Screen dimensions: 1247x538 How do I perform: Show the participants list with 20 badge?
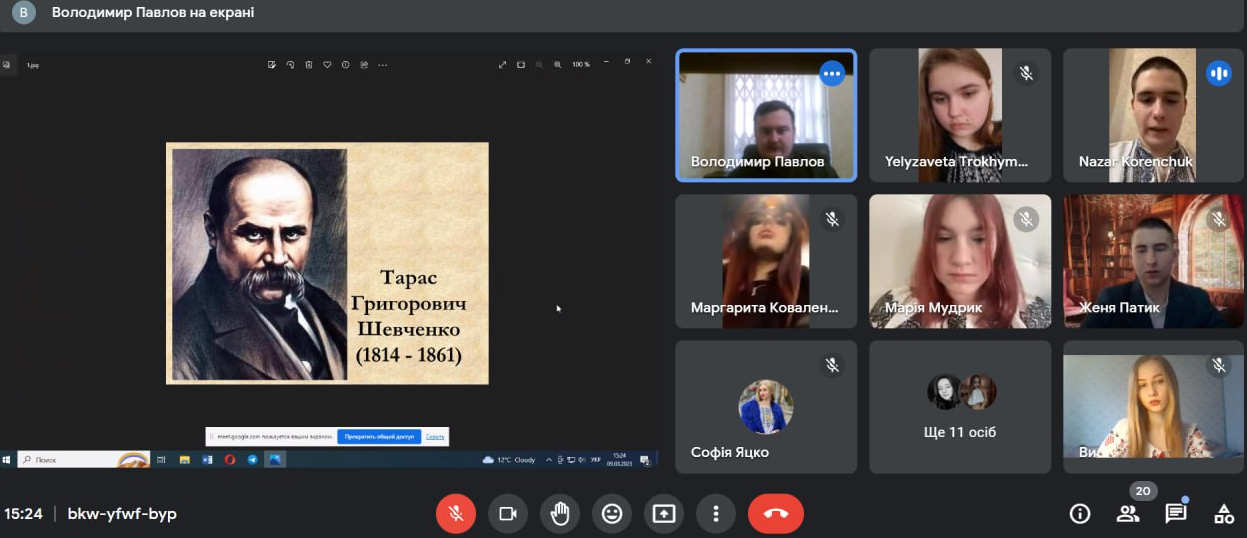tap(1128, 514)
